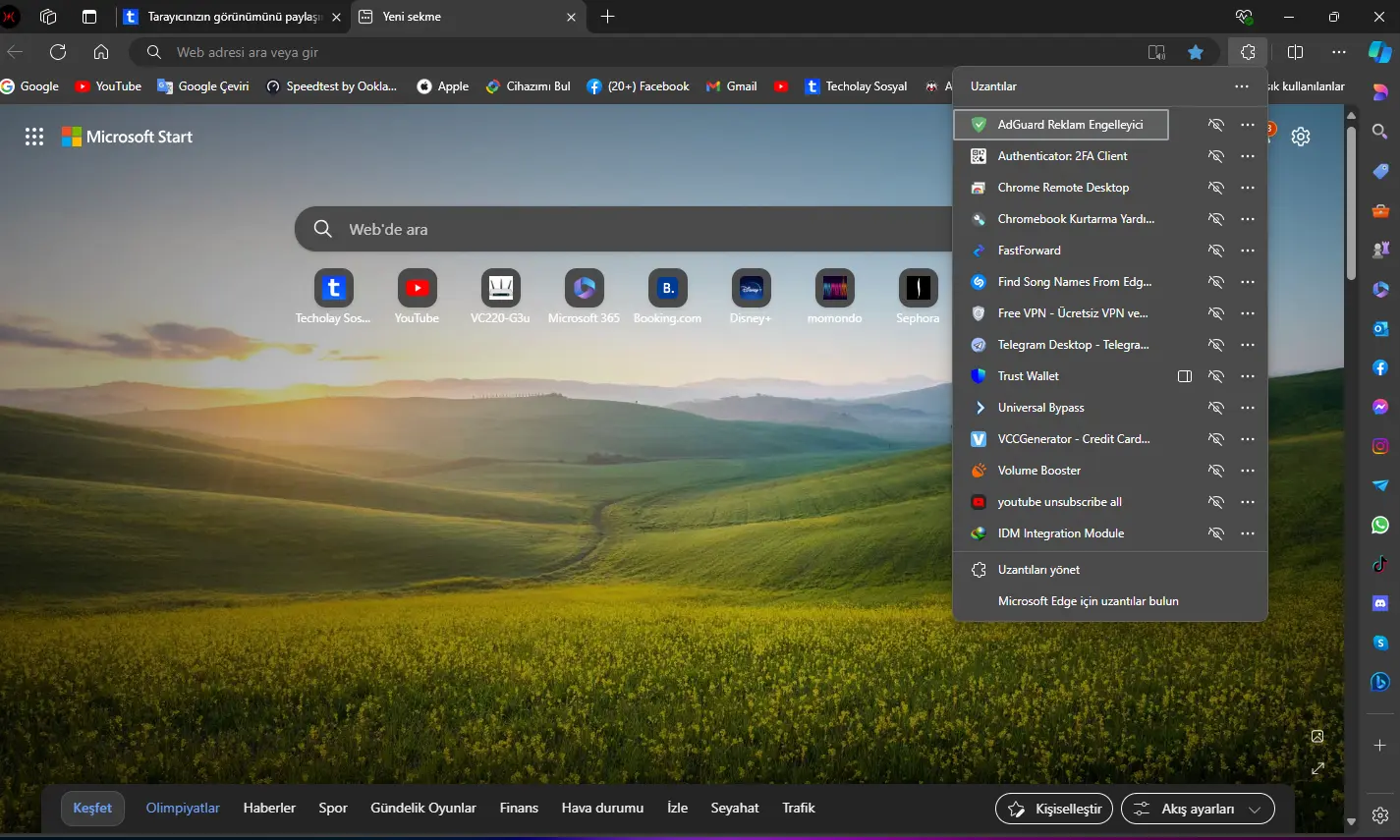Select the Keşfet feed tab
Viewport: 1400px width, 840px height.
(92, 808)
